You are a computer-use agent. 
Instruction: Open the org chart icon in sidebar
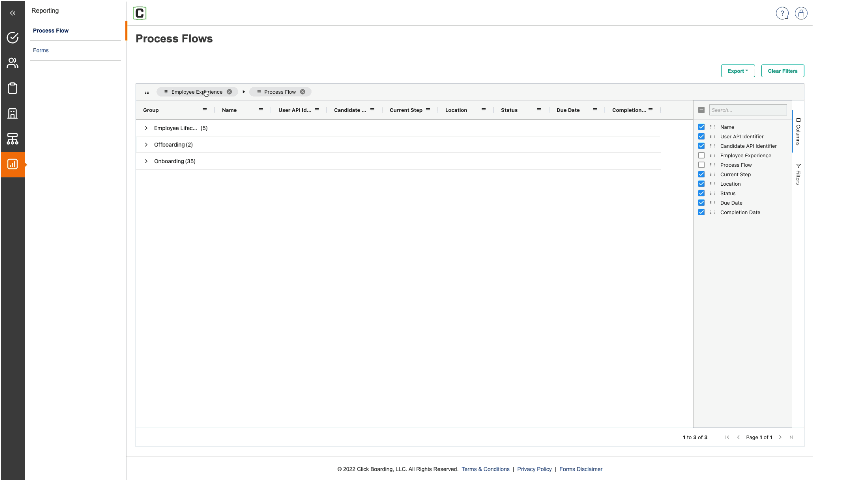(12, 138)
